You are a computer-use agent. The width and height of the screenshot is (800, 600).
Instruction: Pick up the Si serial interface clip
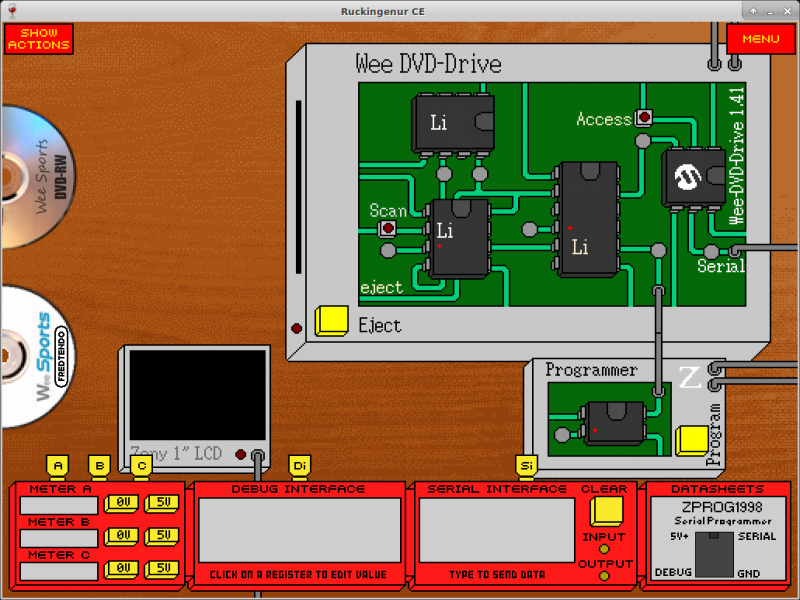point(526,466)
